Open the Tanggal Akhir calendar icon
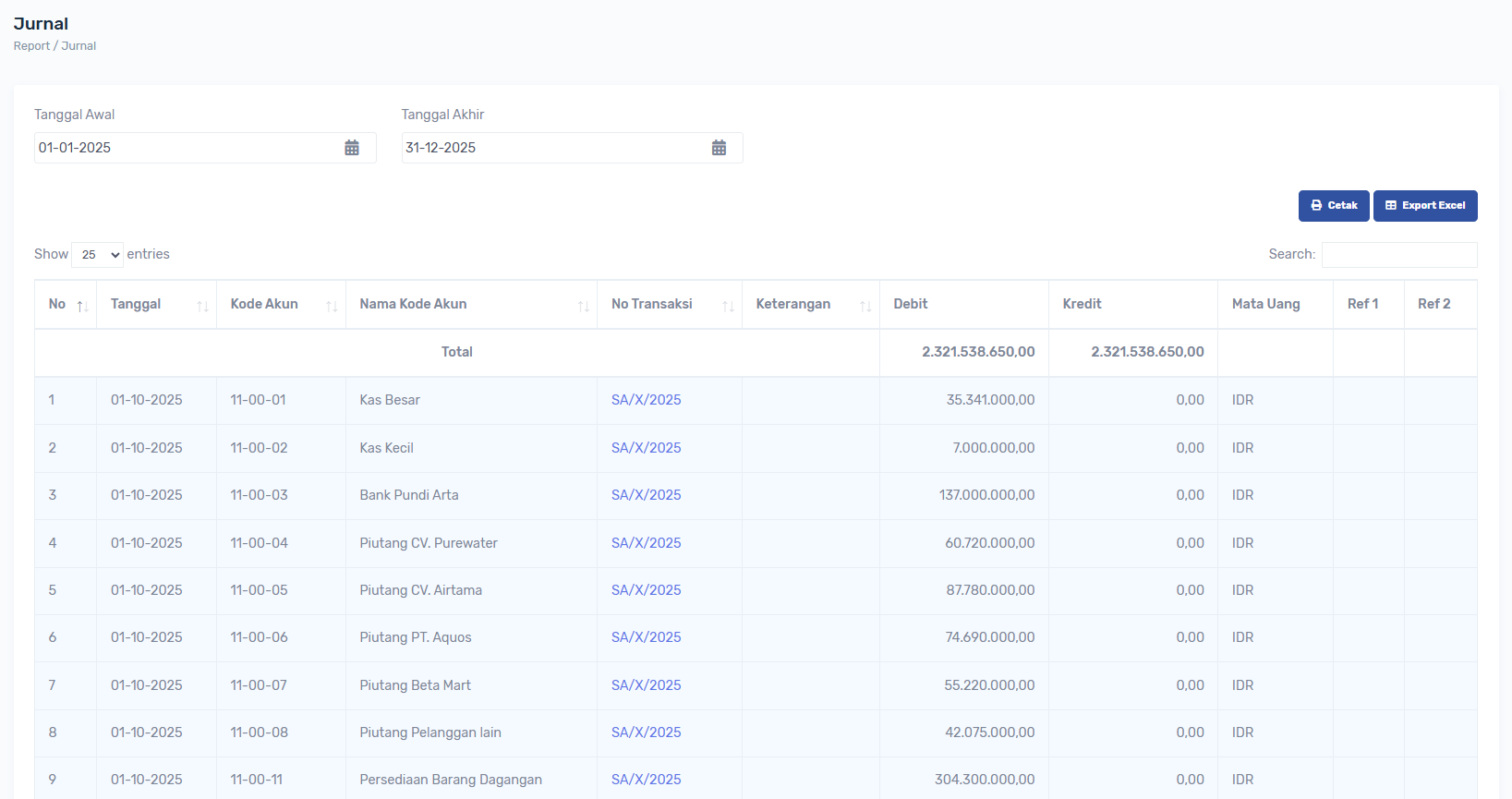Image resolution: width=1512 pixels, height=799 pixels. coord(719,148)
